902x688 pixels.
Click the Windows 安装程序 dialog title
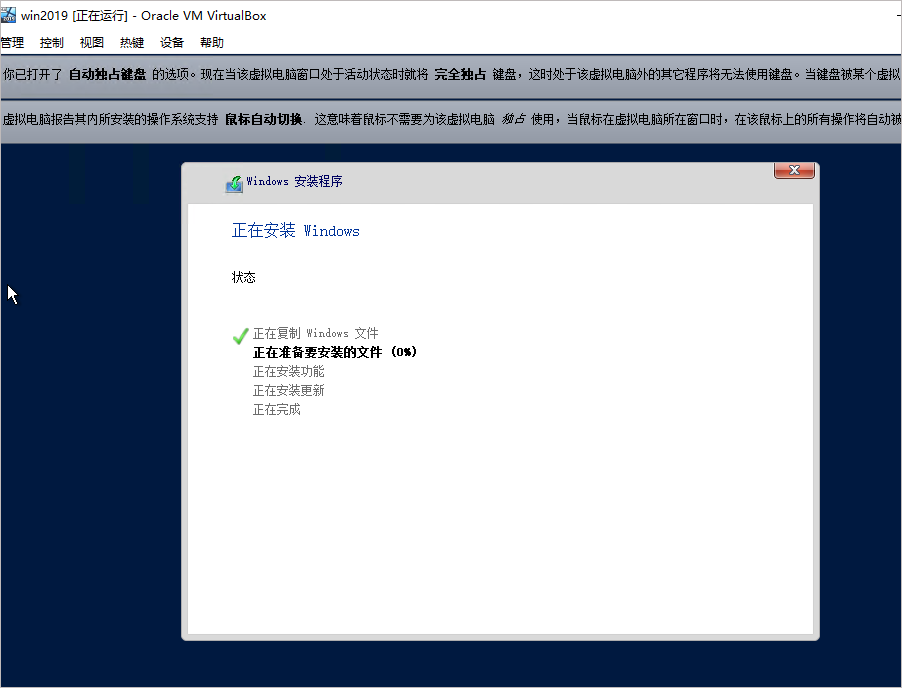point(295,181)
